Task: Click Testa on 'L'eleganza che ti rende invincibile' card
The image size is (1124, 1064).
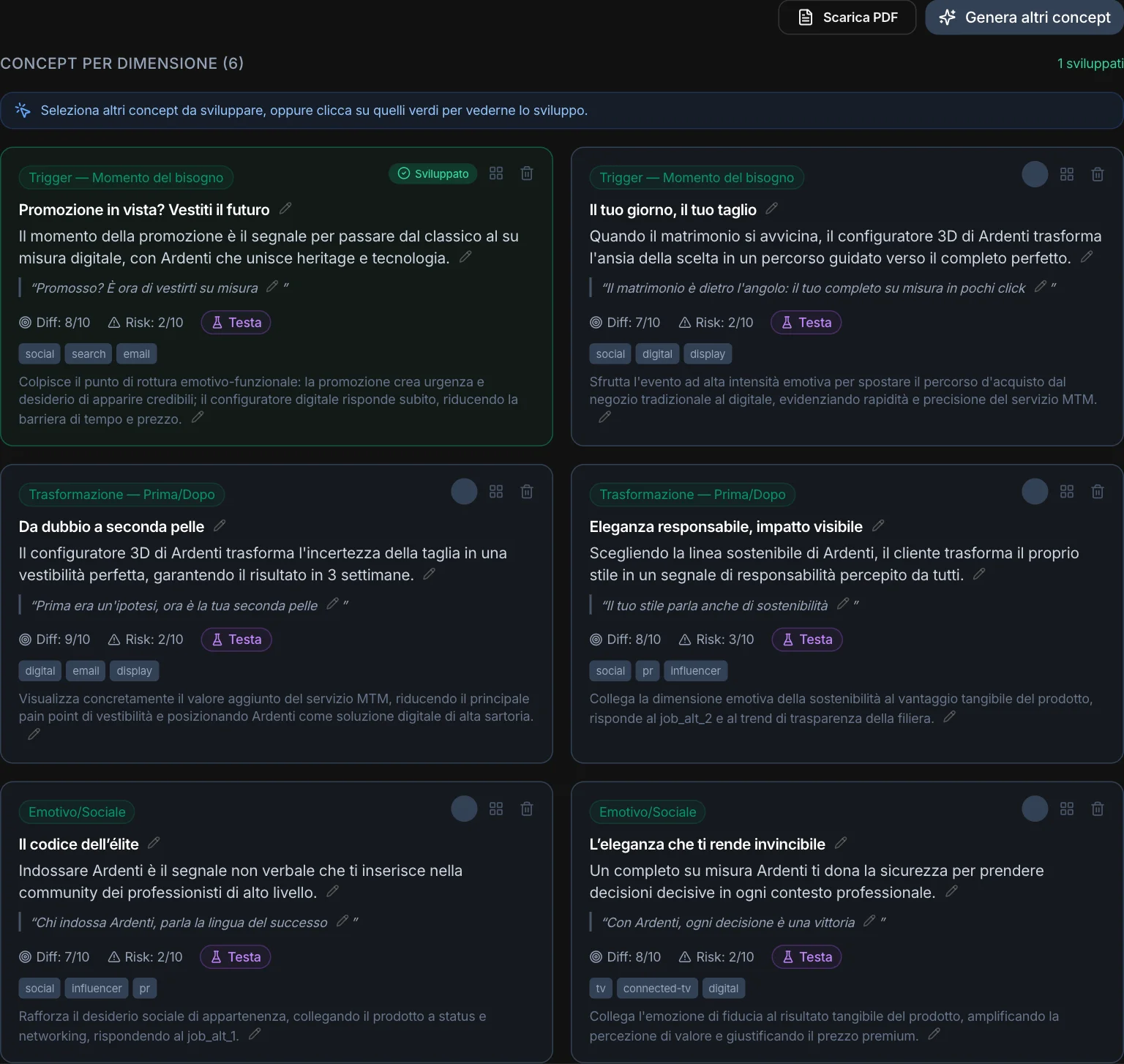Action: (x=807, y=957)
